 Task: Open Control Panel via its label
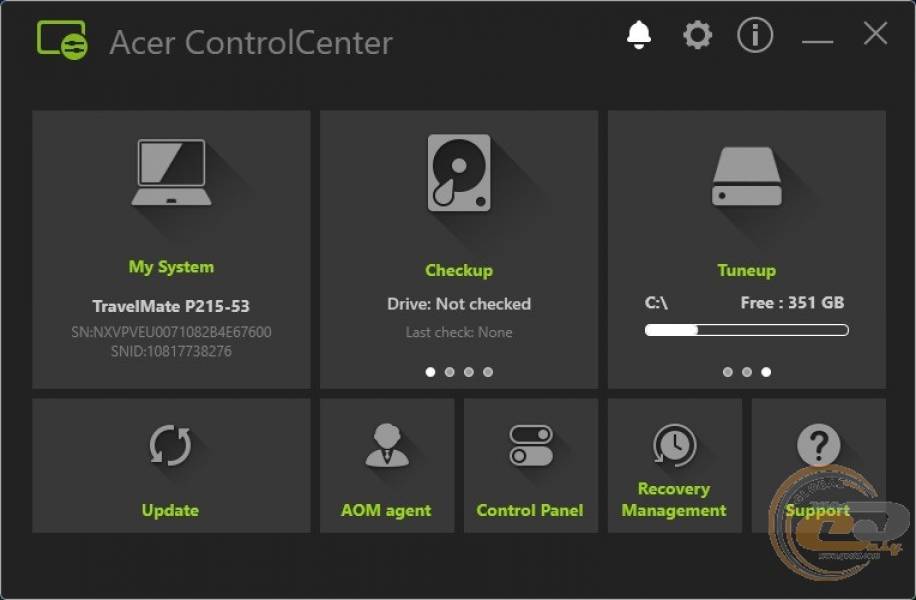(530, 510)
